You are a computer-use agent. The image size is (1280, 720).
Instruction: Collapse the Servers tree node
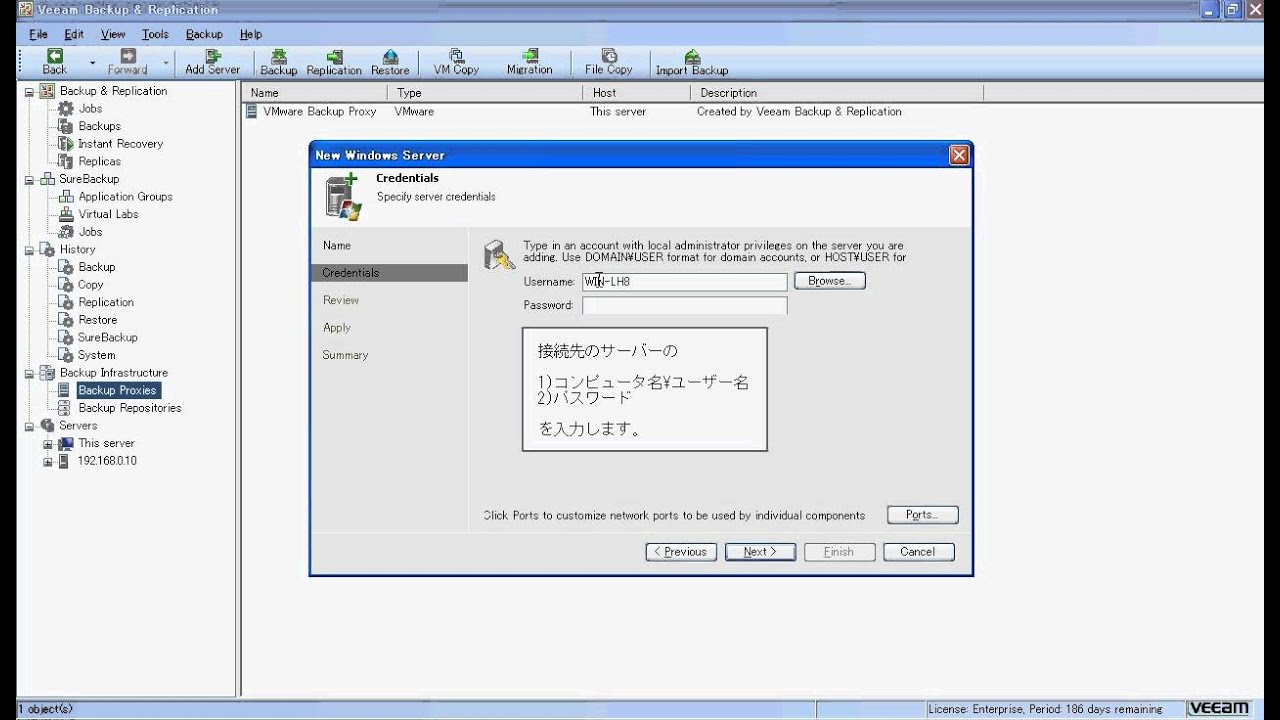29,426
